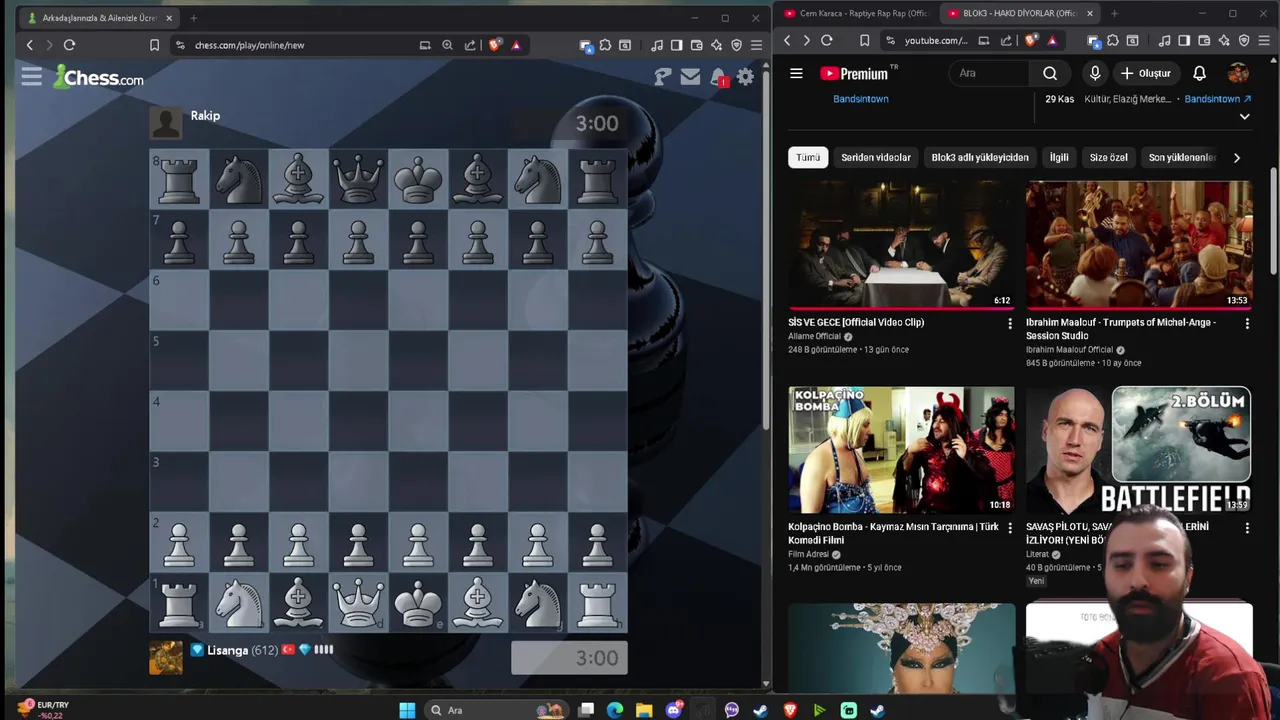Click the empty e4 square

pos(418,422)
